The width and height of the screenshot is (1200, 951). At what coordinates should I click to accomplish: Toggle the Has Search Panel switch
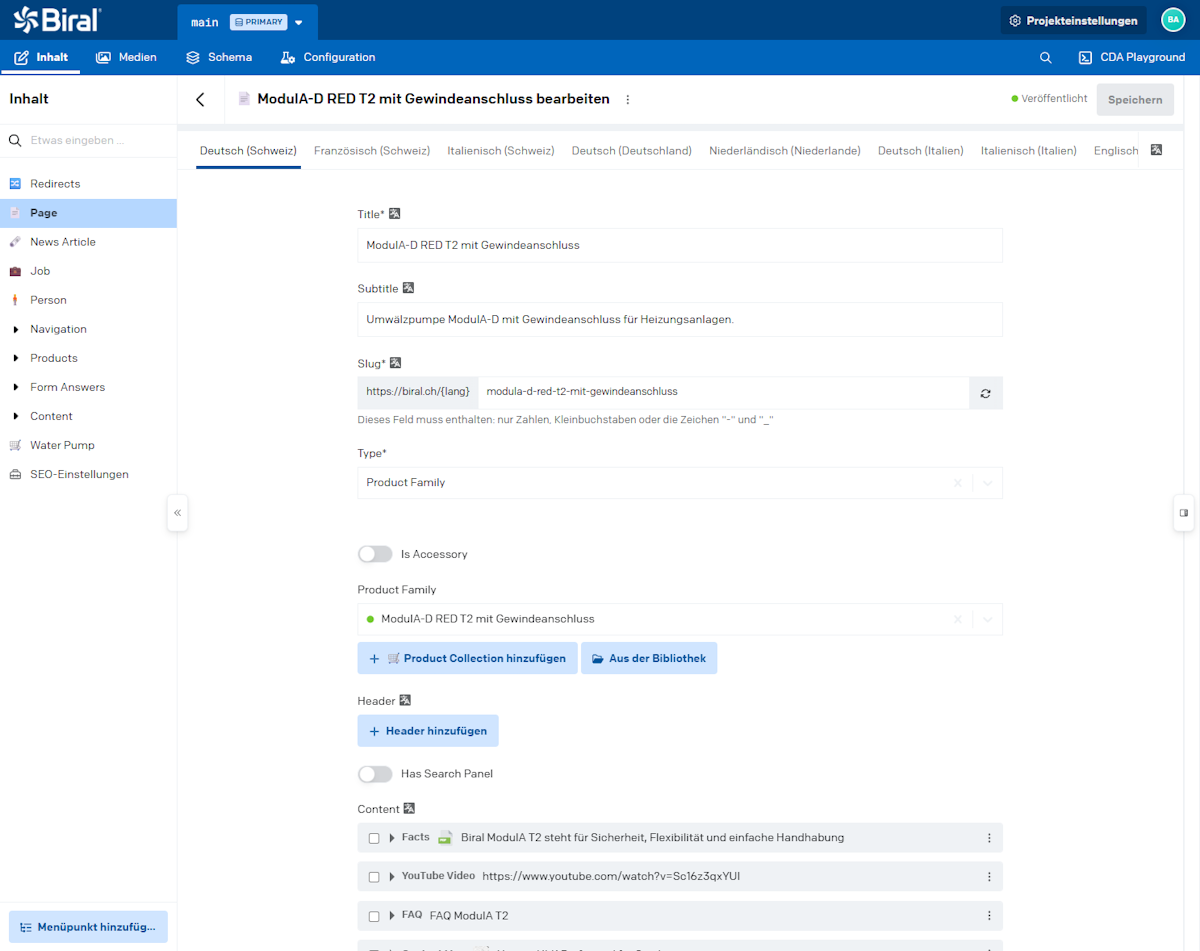point(375,774)
